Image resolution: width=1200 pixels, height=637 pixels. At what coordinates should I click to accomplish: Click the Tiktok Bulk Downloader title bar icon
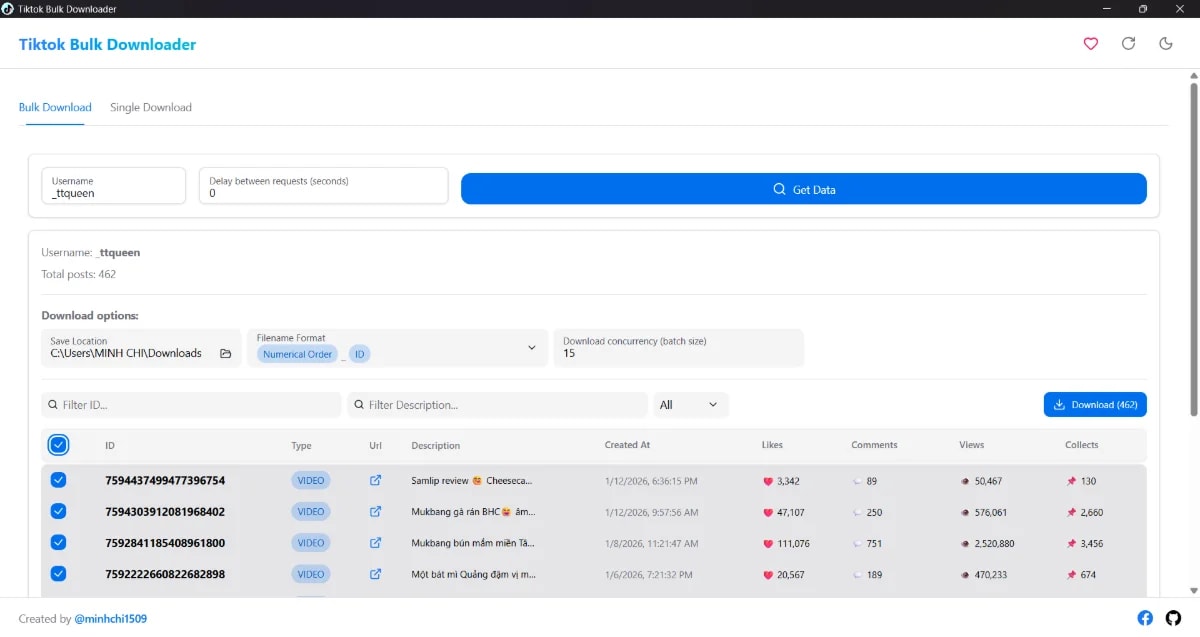[x=9, y=7]
